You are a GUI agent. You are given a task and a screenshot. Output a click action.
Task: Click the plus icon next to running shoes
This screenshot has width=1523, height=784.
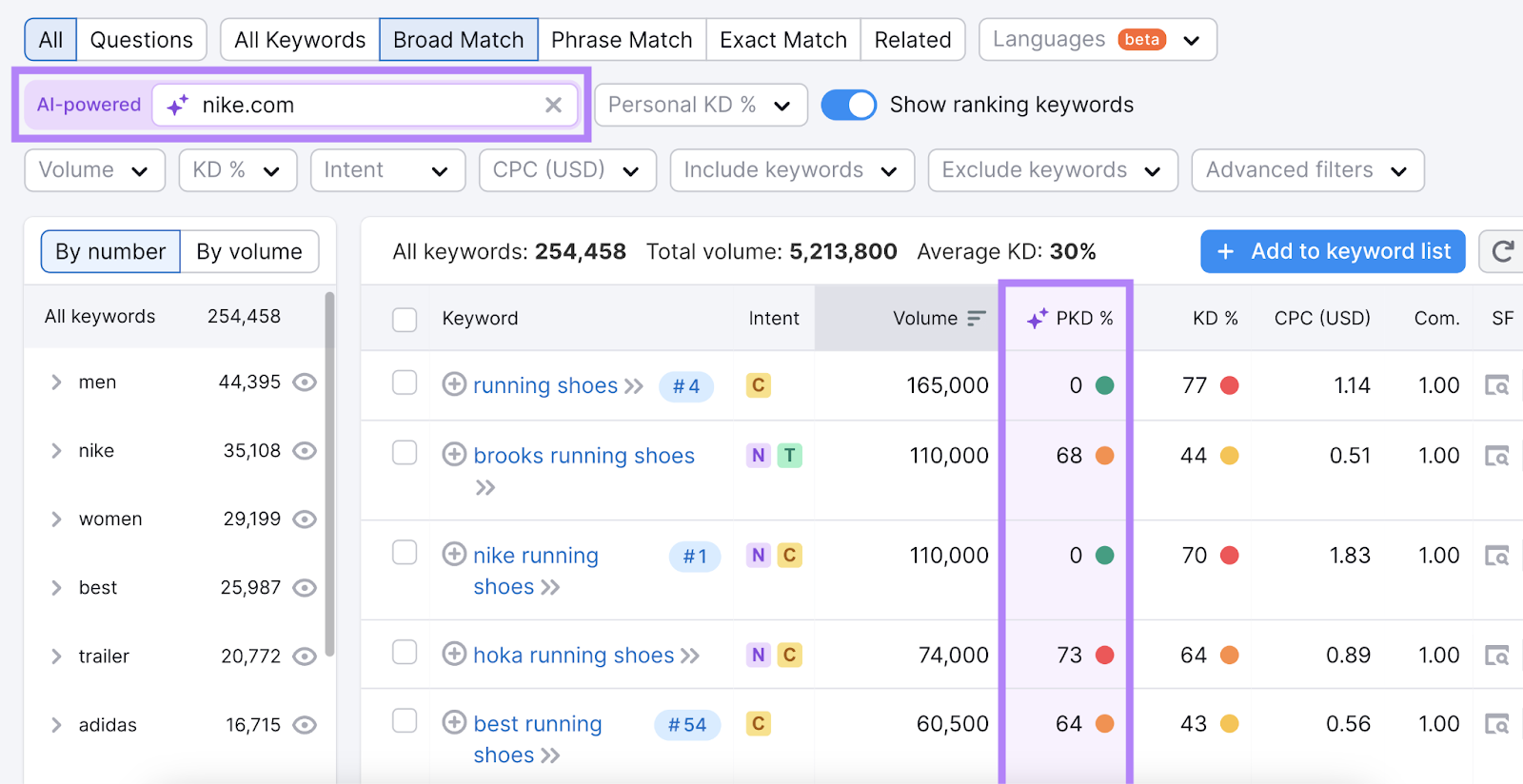454,384
